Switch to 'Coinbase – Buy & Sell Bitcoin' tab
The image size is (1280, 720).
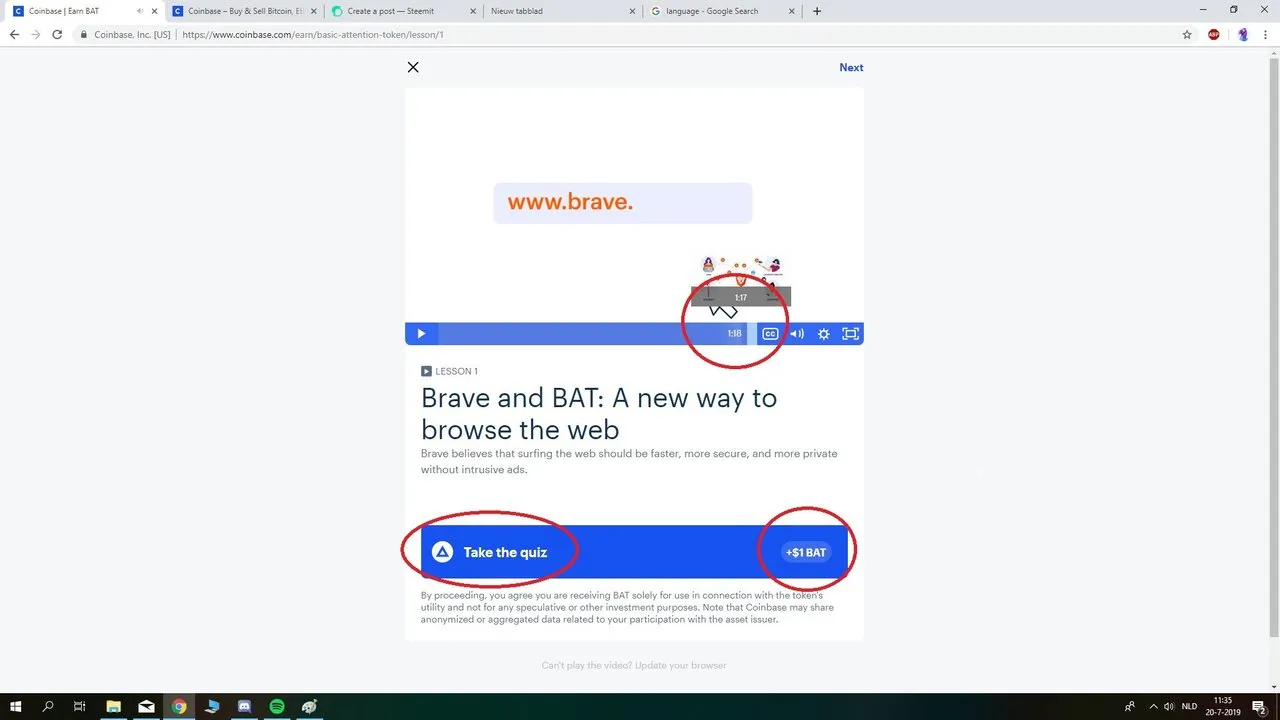(x=245, y=11)
